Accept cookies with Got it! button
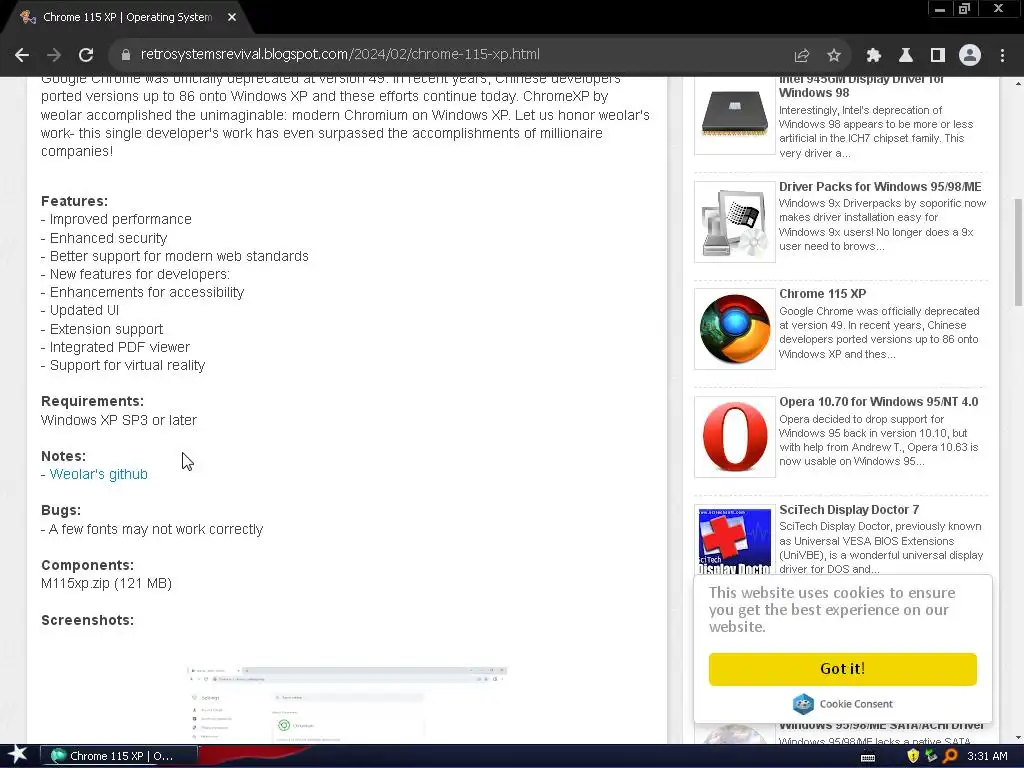1024x768 pixels. pyautogui.click(x=842, y=669)
